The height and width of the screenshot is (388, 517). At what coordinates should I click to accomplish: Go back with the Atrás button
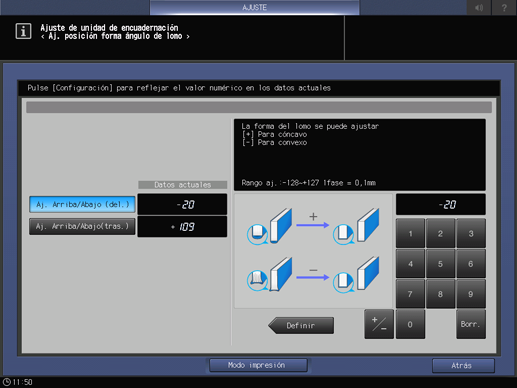[x=463, y=366]
